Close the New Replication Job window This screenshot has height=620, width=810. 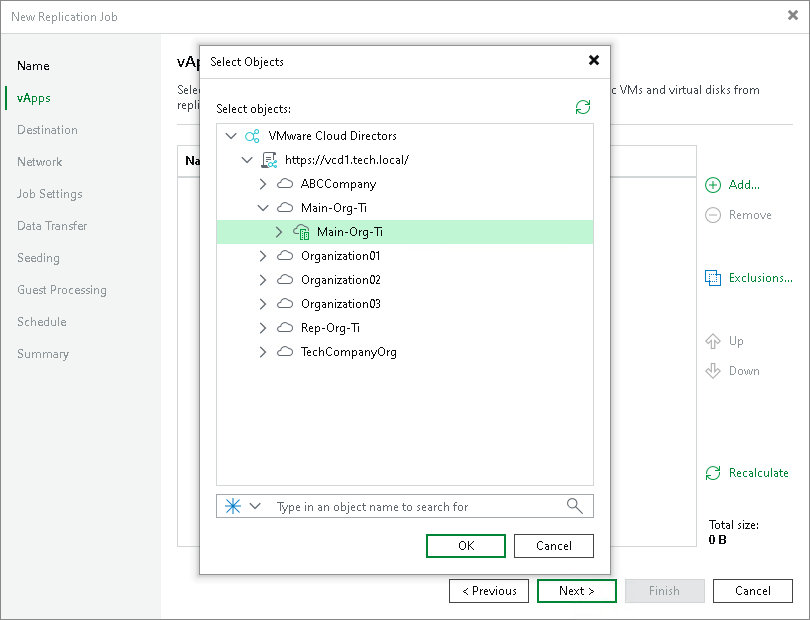click(793, 16)
